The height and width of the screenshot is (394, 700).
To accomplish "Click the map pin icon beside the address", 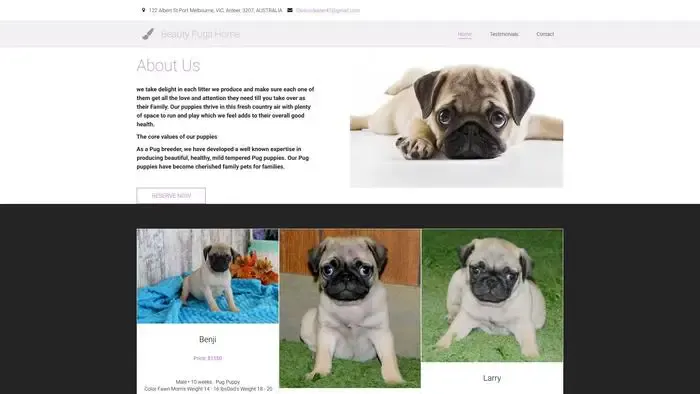I will click(x=143, y=10).
